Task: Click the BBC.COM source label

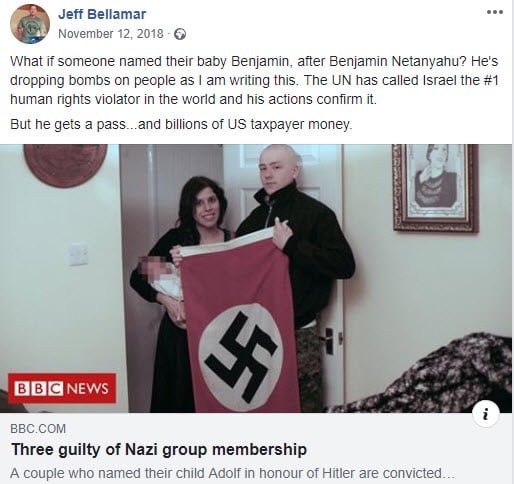Action: (x=38, y=429)
